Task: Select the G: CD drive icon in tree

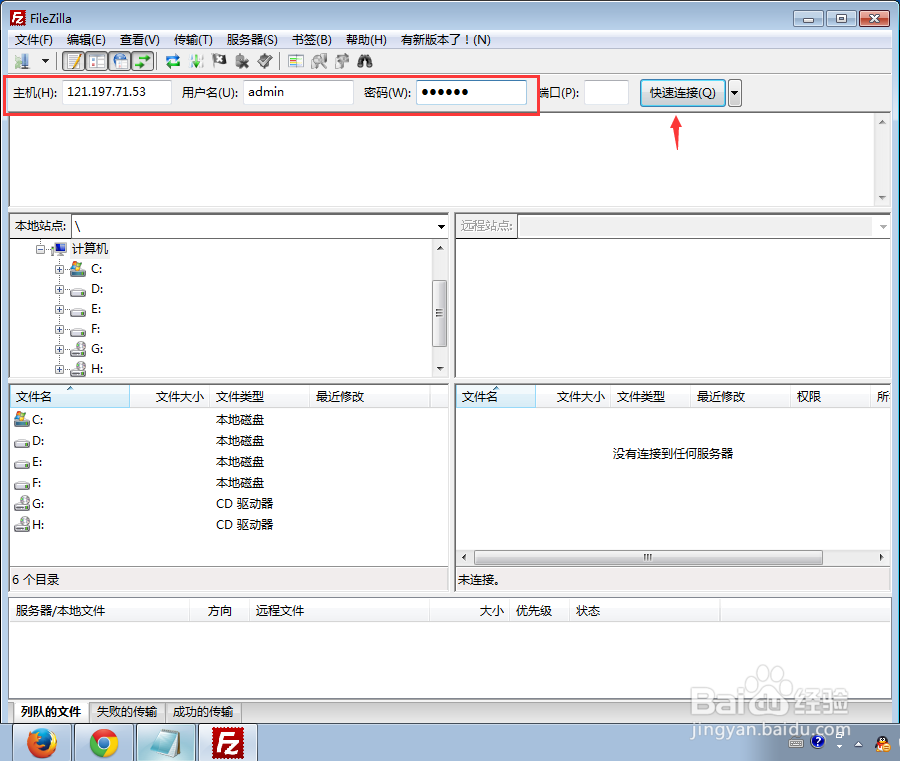Action: 78,349
